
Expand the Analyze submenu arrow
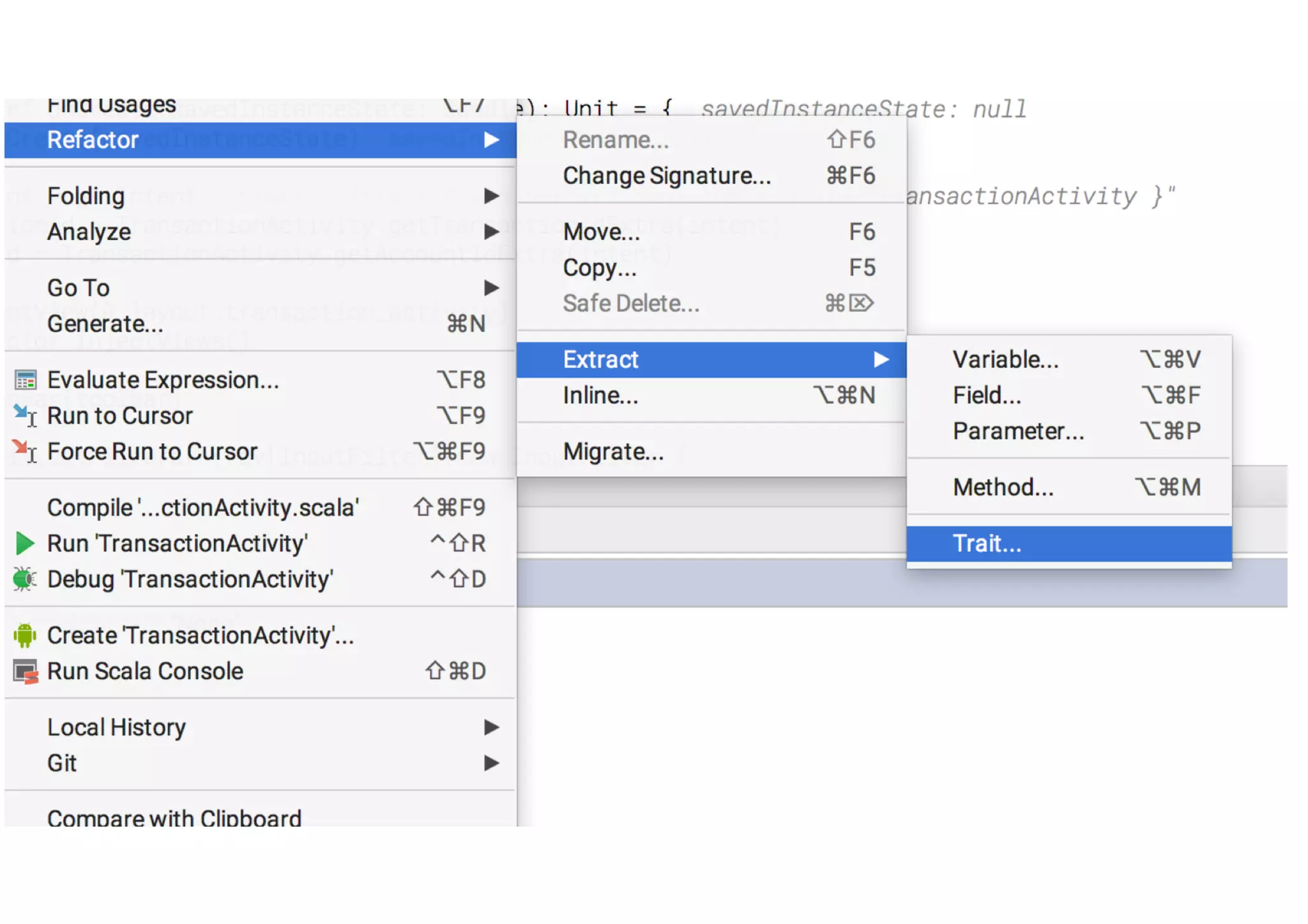490,232
